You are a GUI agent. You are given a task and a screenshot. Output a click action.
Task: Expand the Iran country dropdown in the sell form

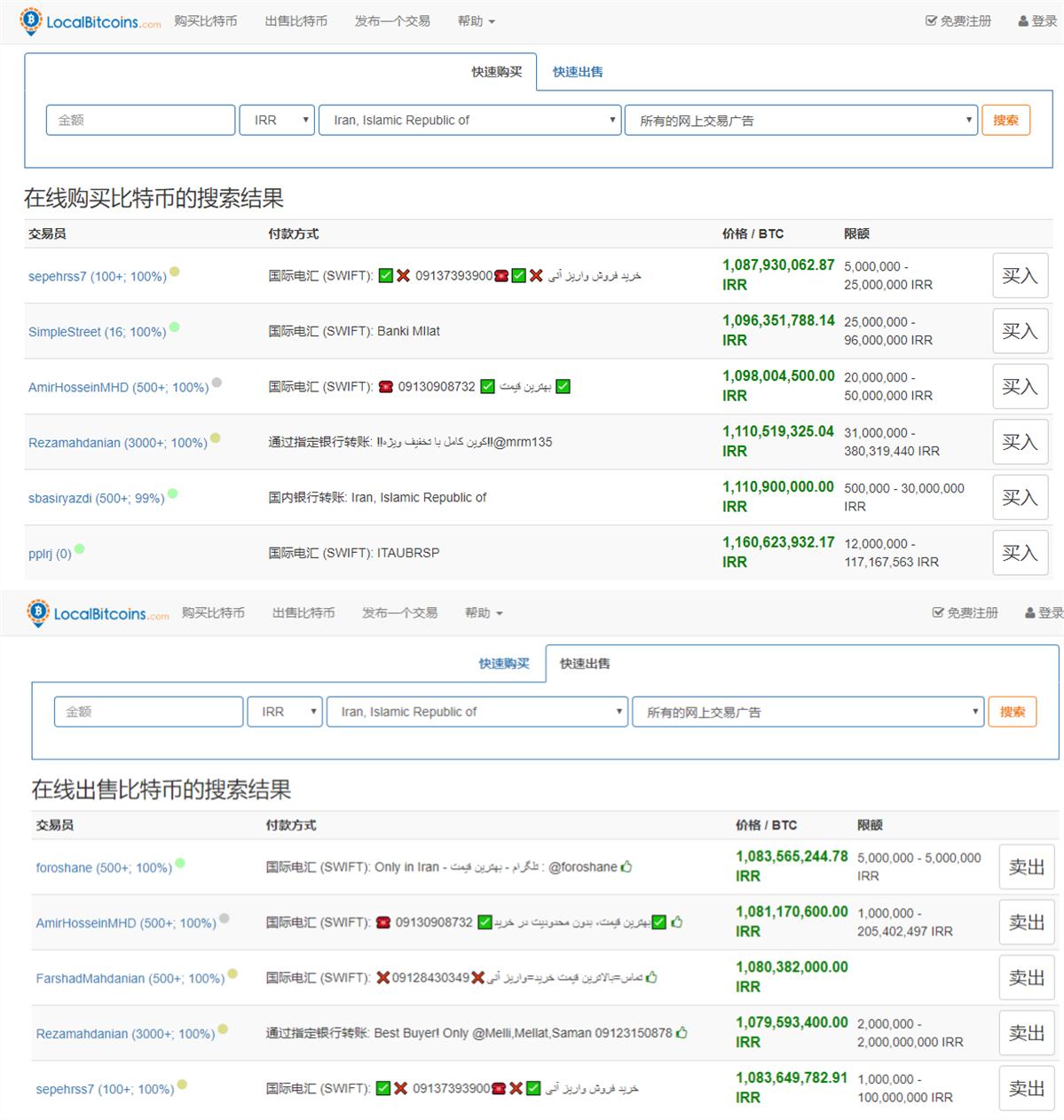[x=477, y=712]
